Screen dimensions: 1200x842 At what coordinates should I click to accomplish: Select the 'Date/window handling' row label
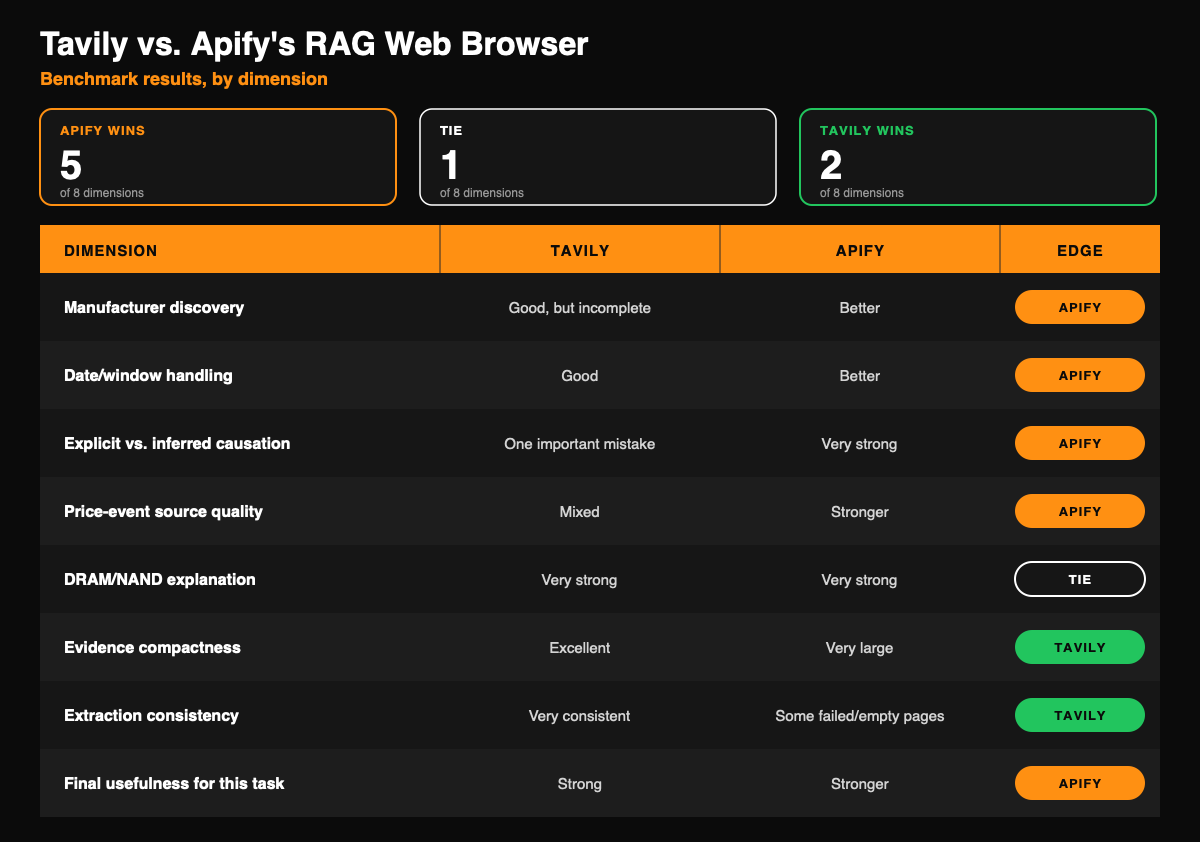pos(148,375)
